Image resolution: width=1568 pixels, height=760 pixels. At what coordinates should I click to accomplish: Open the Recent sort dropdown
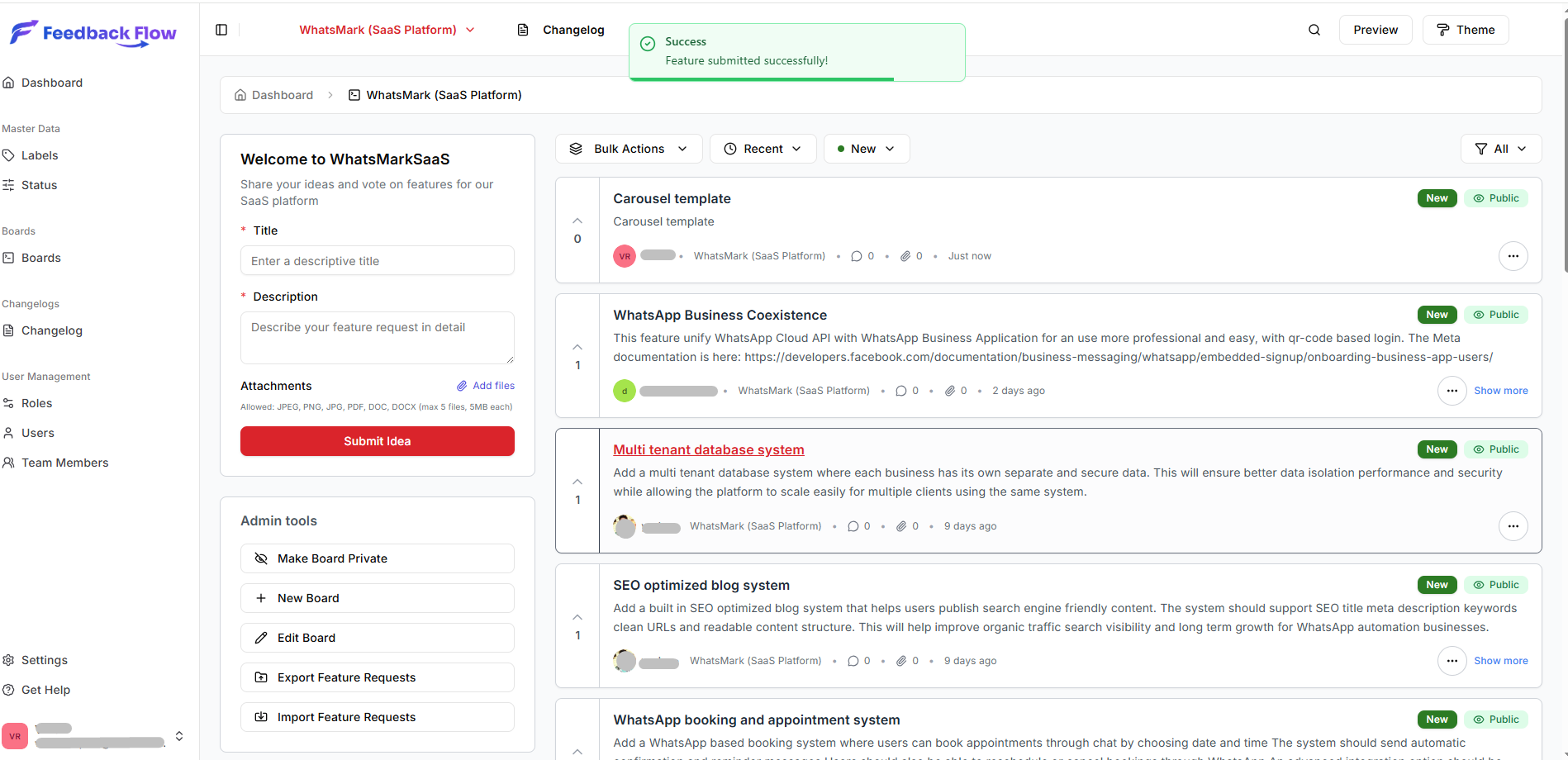(x=763, y=149)
